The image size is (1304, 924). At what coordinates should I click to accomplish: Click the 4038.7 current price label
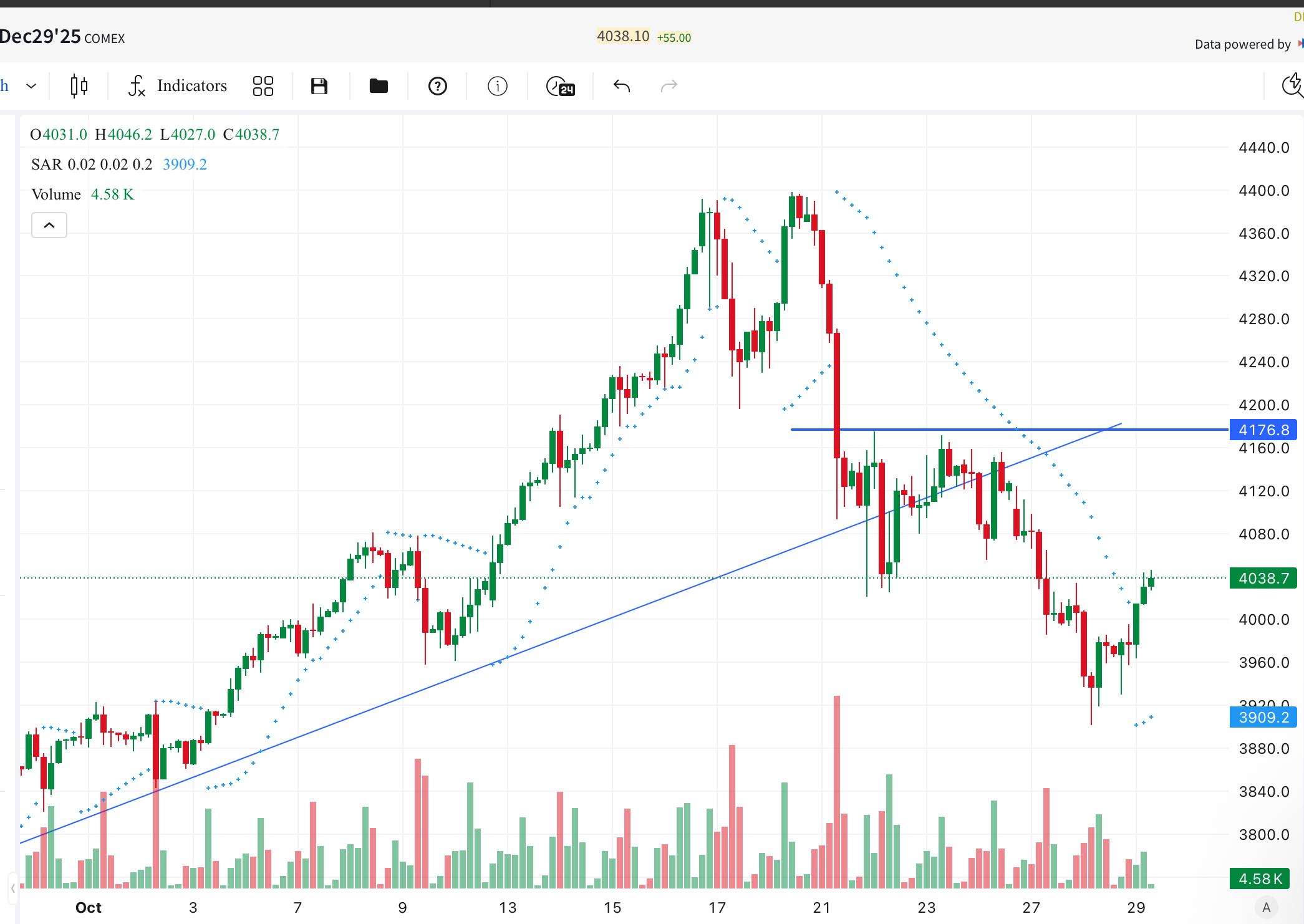click(x=1263, y=579)
